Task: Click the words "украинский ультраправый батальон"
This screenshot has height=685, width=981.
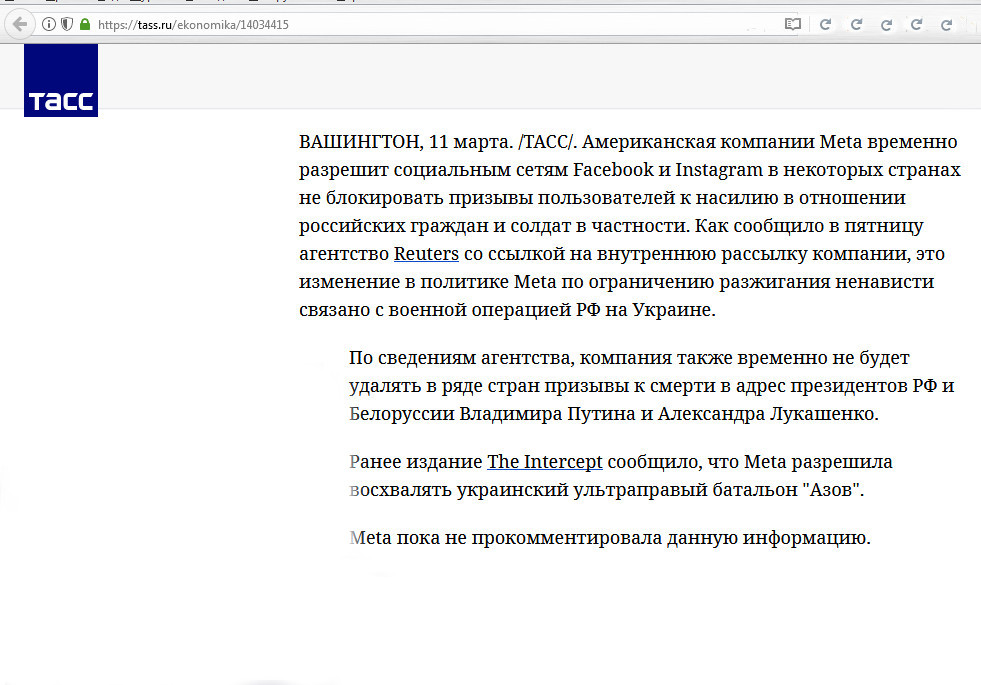Action: 627,490
